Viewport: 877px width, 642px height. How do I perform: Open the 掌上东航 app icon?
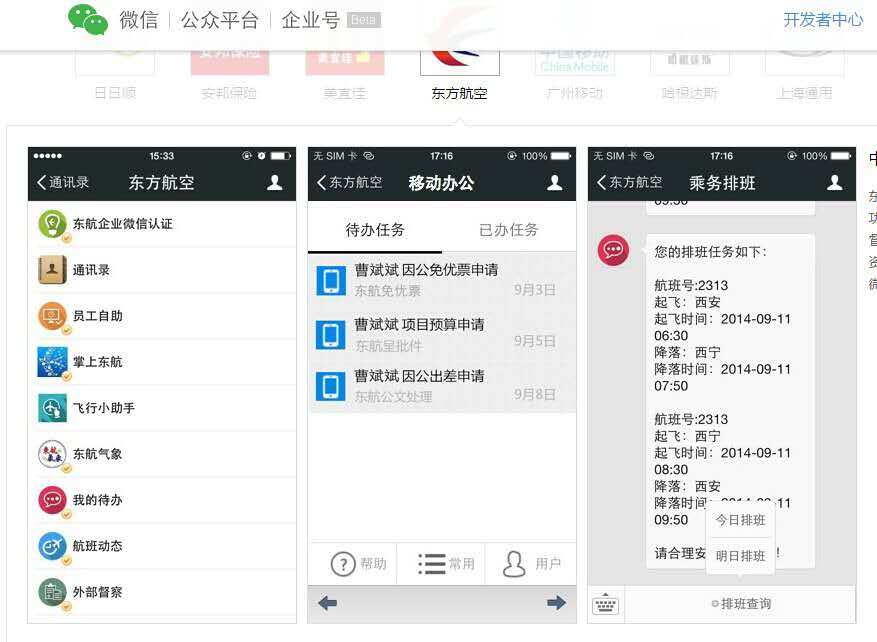[52, 362]
